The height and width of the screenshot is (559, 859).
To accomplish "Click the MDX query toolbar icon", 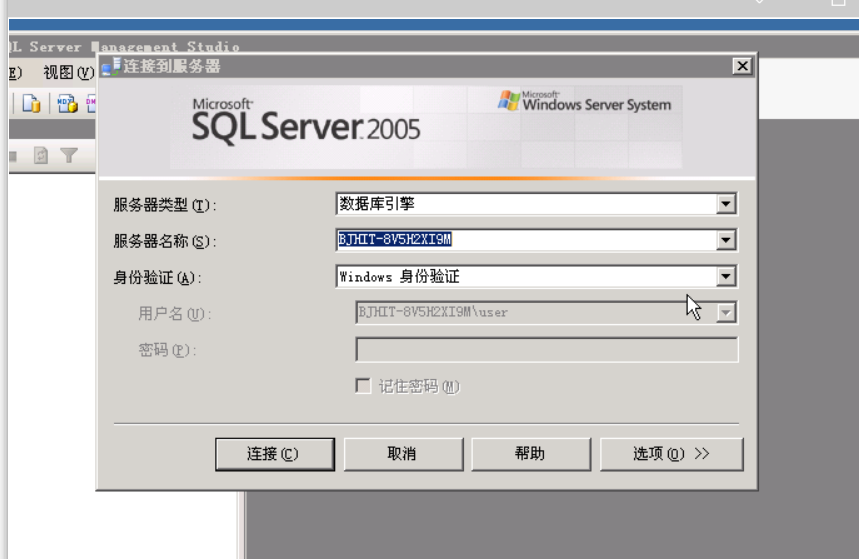I will pos(67,103).
